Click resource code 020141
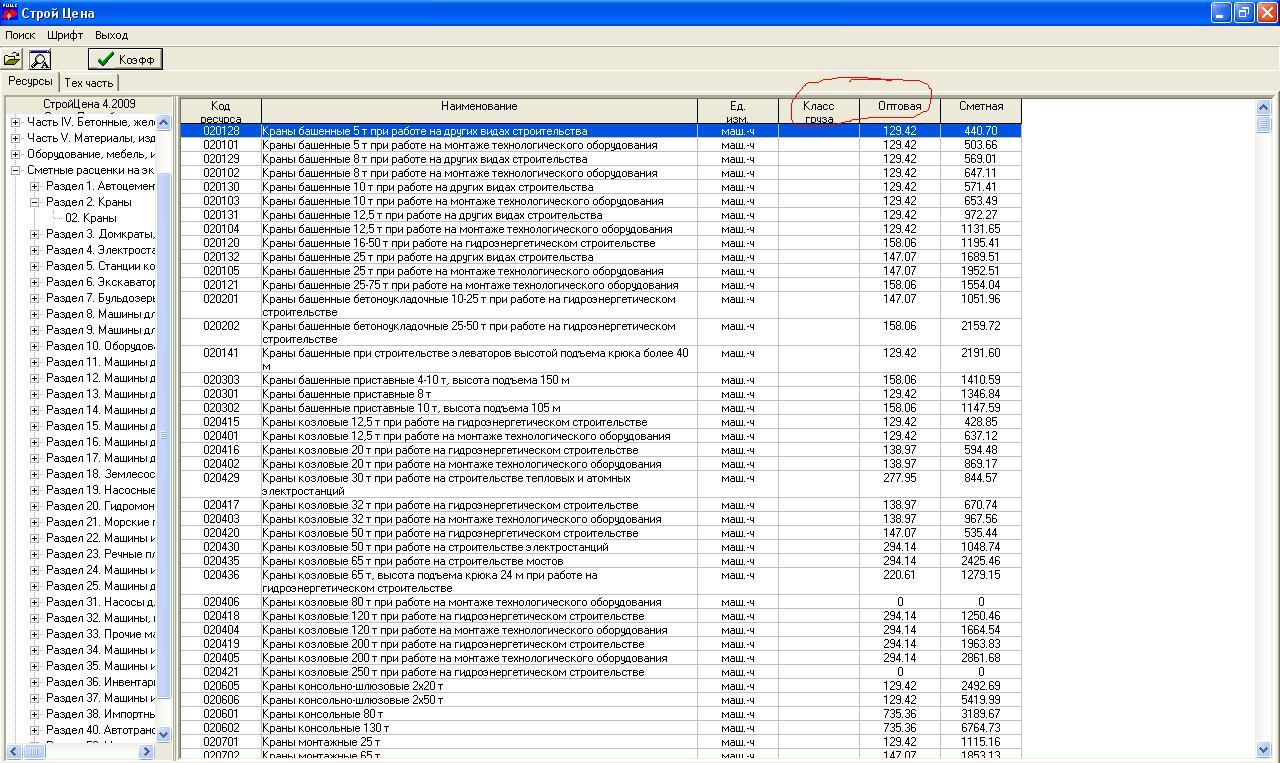This screenshot has height=763, width=1280. click(221, 353)
